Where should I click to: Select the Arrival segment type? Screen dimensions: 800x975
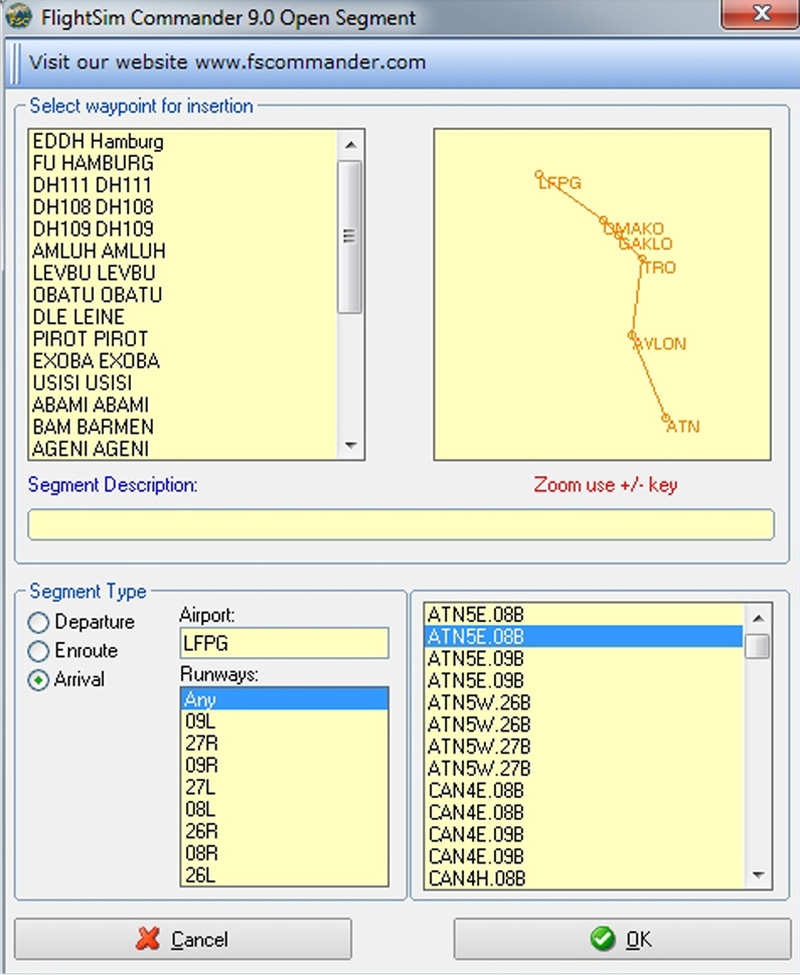point(66,680)
